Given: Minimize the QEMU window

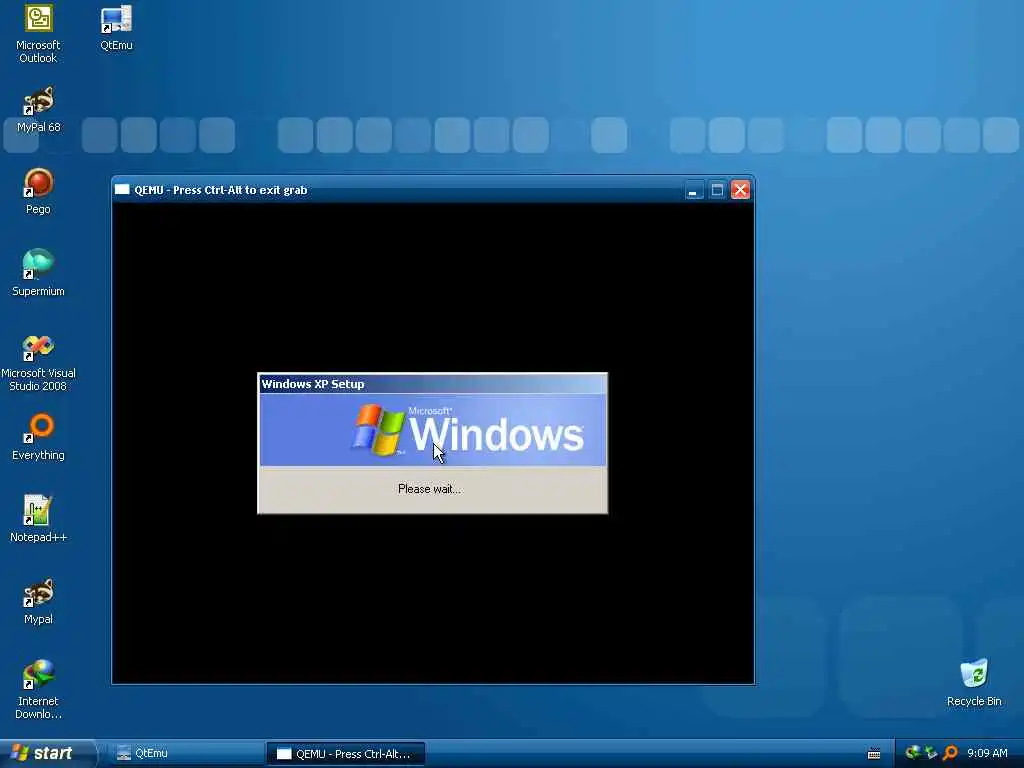Looking at the screenshot, I should point(694,190).
